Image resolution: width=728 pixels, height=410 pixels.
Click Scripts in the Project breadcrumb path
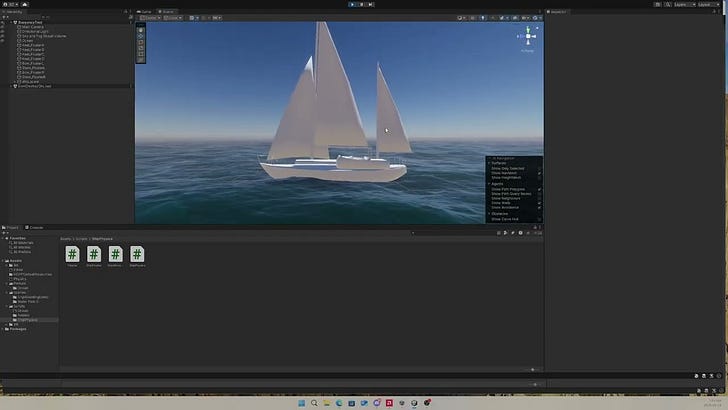tap(81, 239)
